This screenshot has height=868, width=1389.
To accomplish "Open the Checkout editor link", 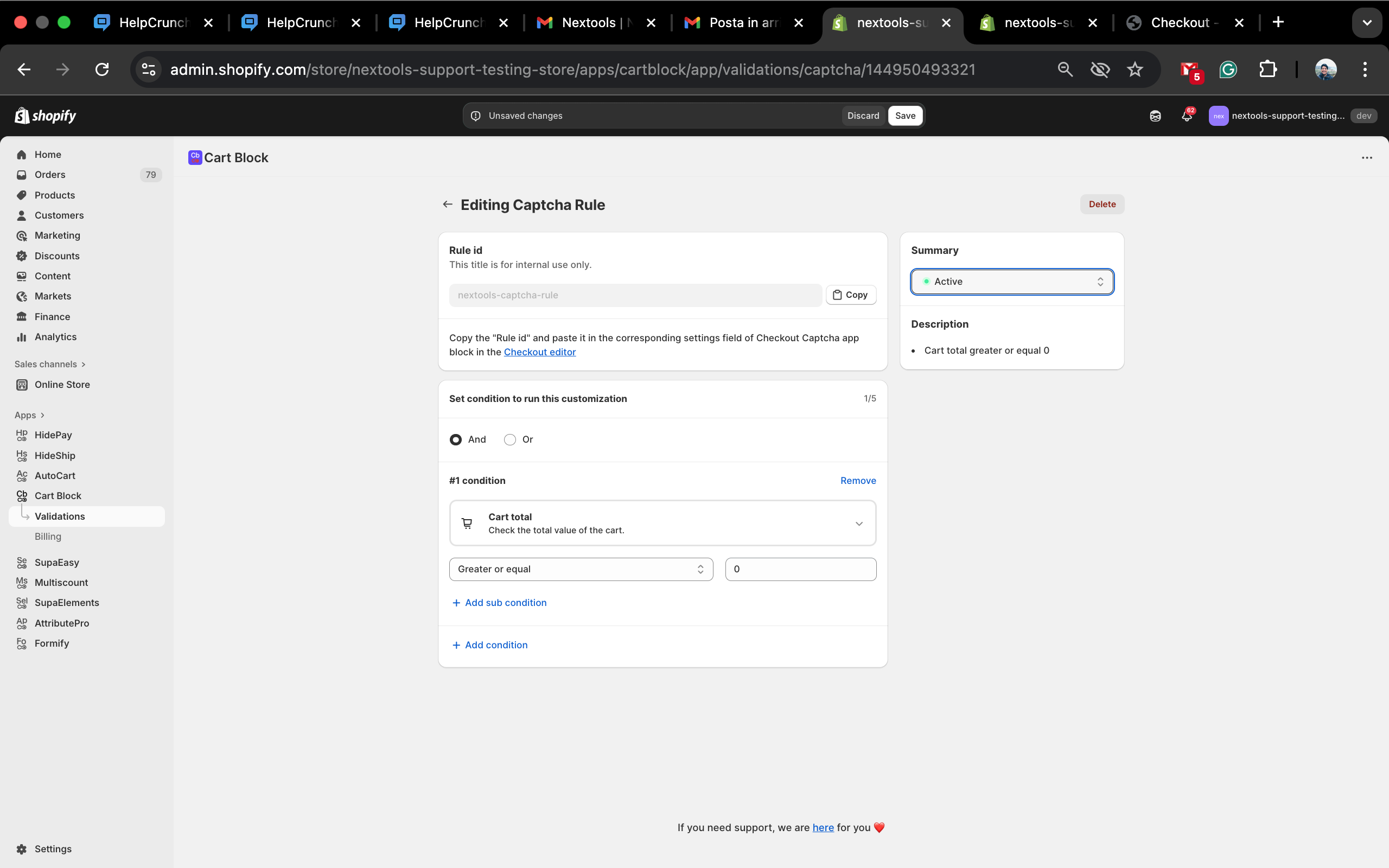I will coord(539,352).
